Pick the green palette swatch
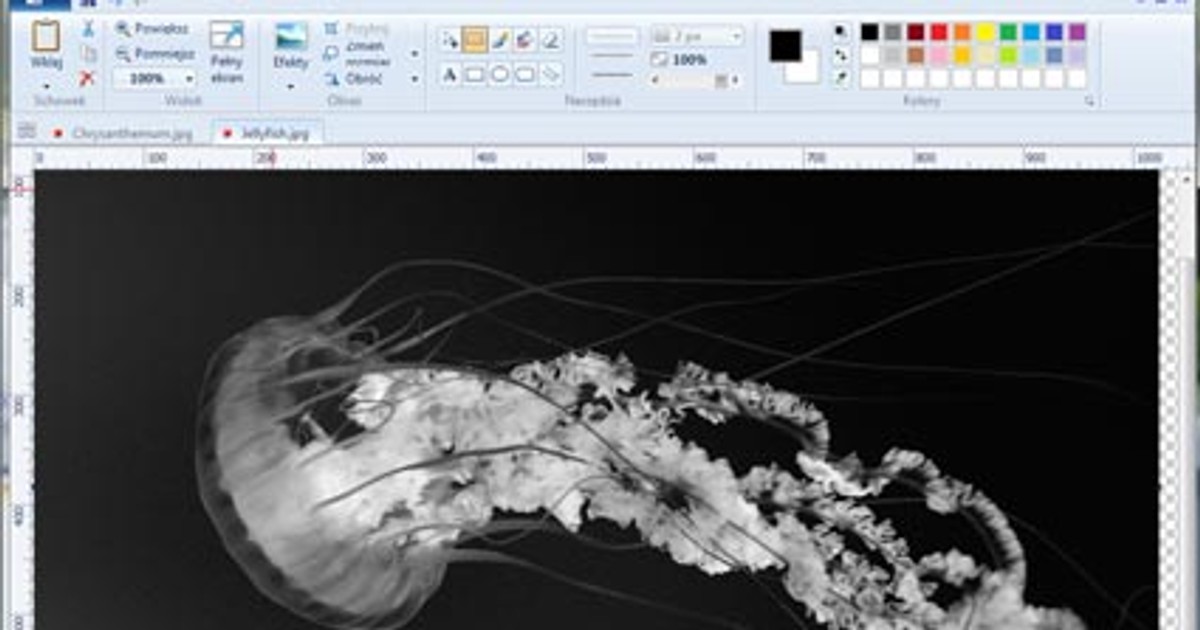Image resolution: width=1200 pixels, height=630 pixels. click(x=1008, y=32)
